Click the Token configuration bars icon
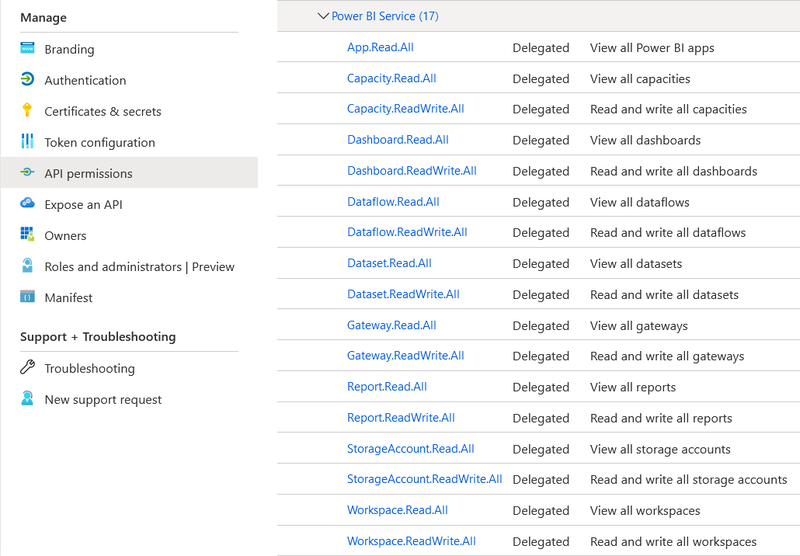Image resolution: width=800 pixels, height=556 pixels. (x=27, y=141)
